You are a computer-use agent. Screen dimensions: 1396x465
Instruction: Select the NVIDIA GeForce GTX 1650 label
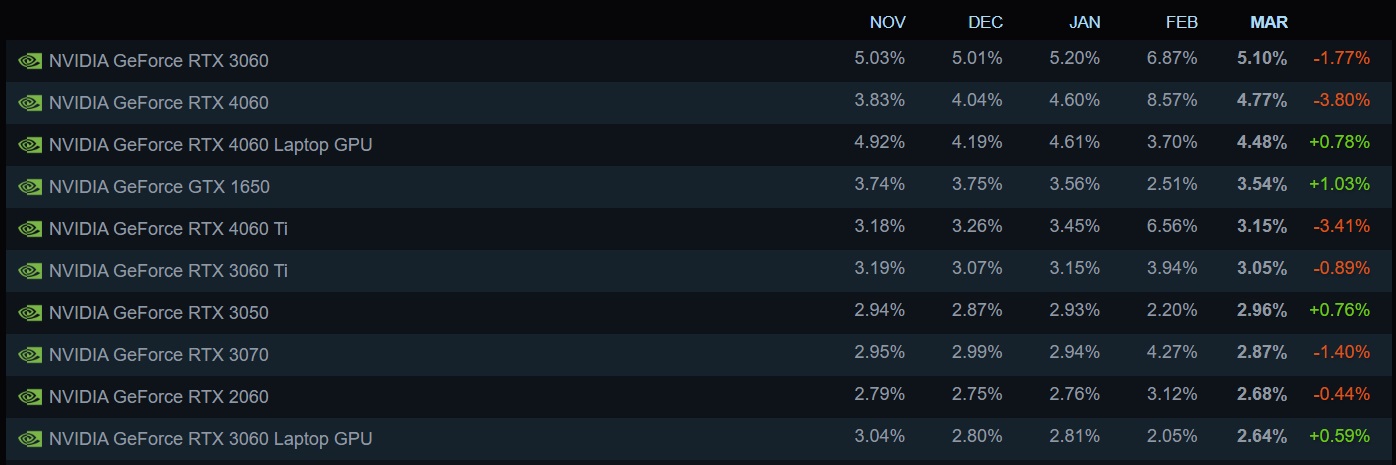[x=159, y=187]
